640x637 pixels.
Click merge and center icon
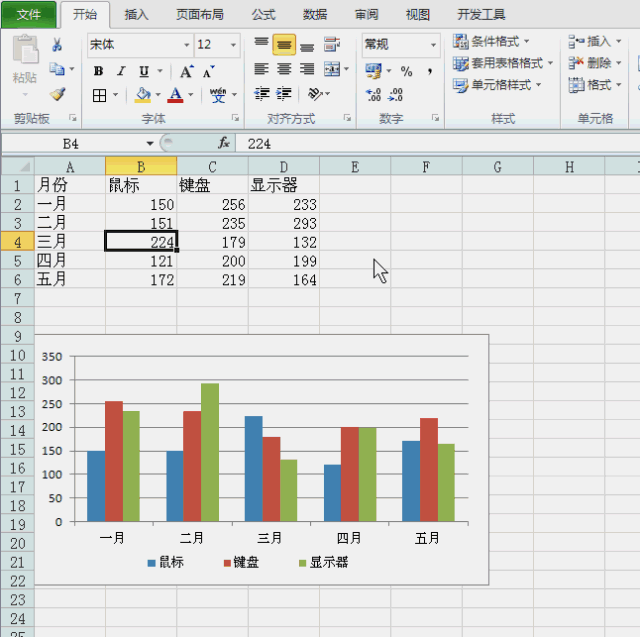(332, 69)
